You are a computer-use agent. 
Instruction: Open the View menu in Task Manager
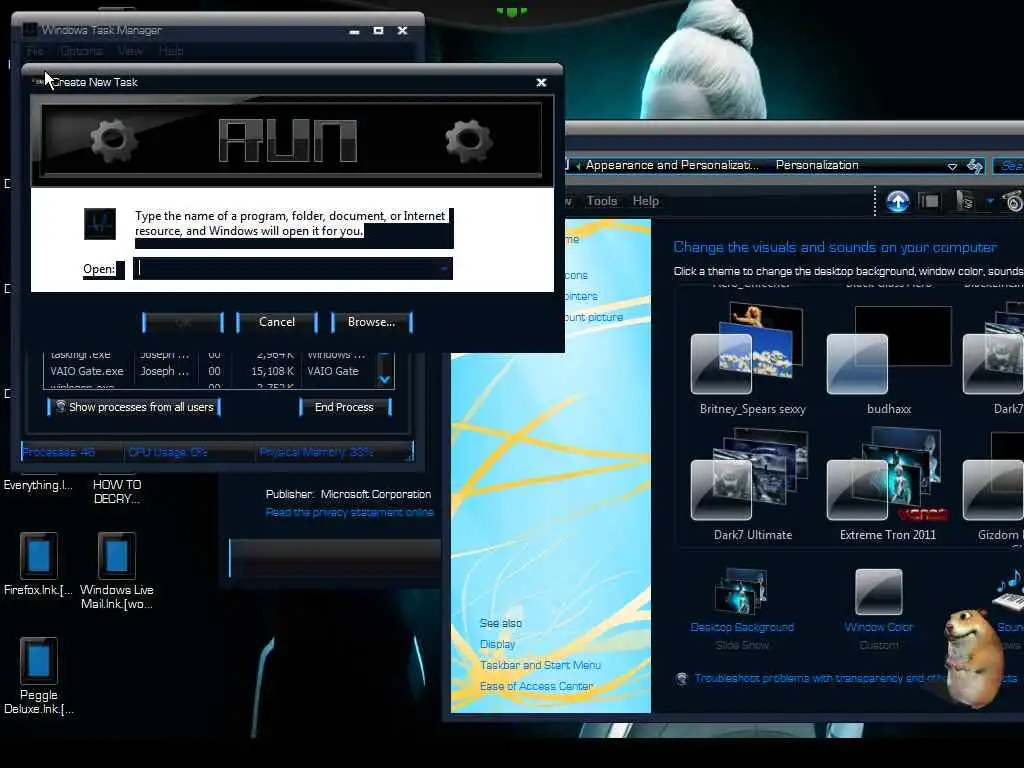pyautogui.click(x=130, y=51)
